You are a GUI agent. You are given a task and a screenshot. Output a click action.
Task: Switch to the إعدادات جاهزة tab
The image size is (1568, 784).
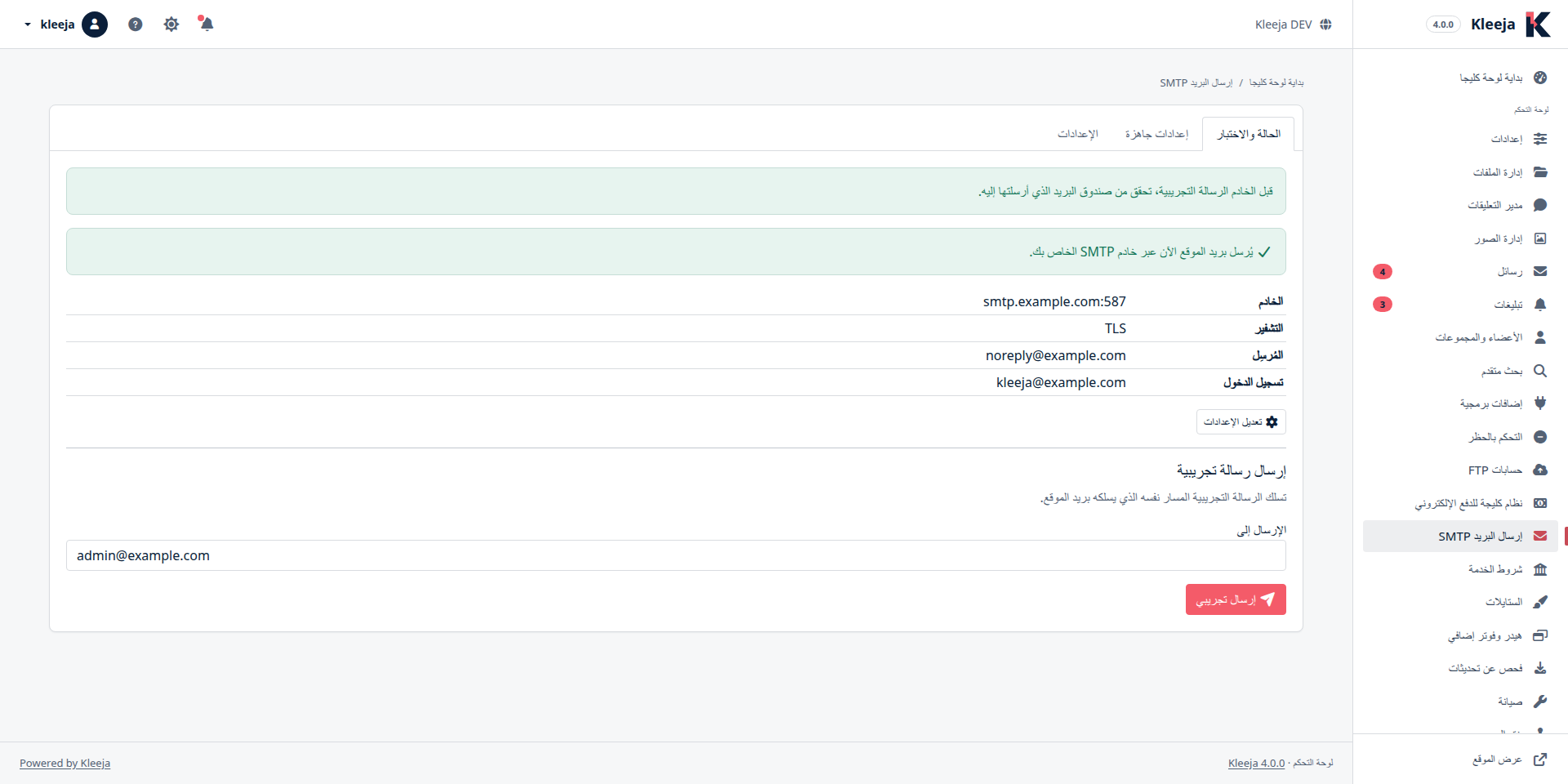(1156, 134)
